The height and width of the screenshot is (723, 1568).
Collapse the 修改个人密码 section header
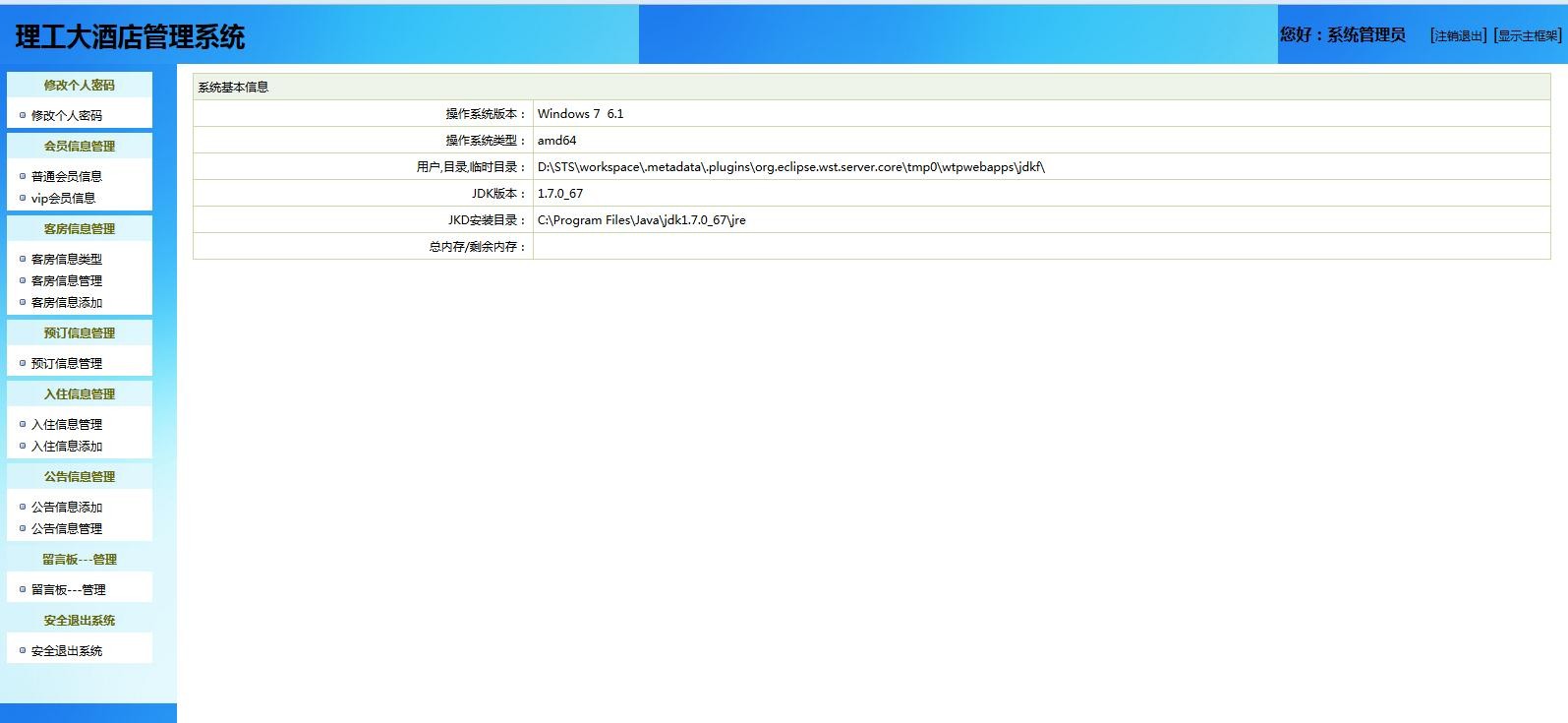pyautogui.click(x=80, y=85)
